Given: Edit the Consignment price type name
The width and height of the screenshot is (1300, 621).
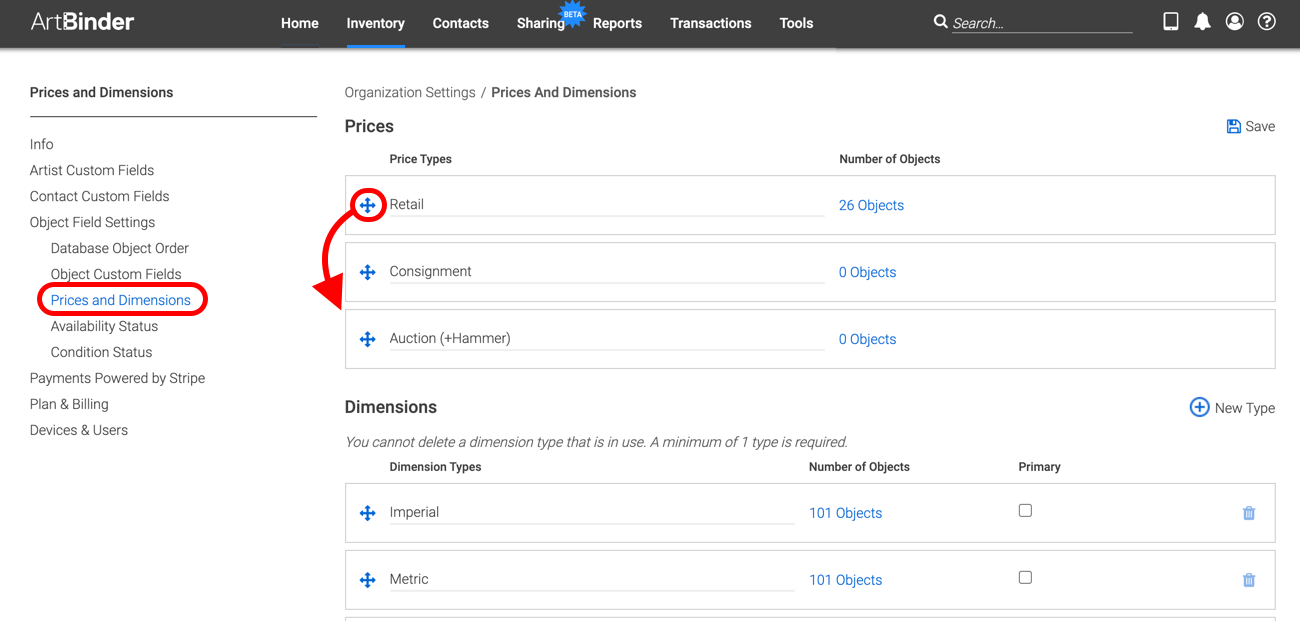Looking at the screenshot, I should [x=607, y=271].
